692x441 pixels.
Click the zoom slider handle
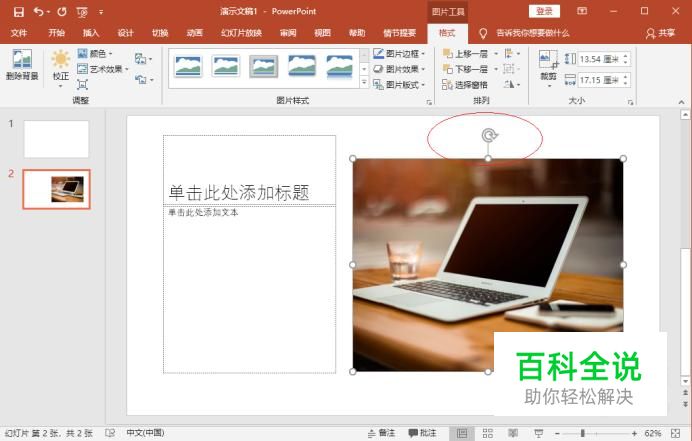click(583, 433)
